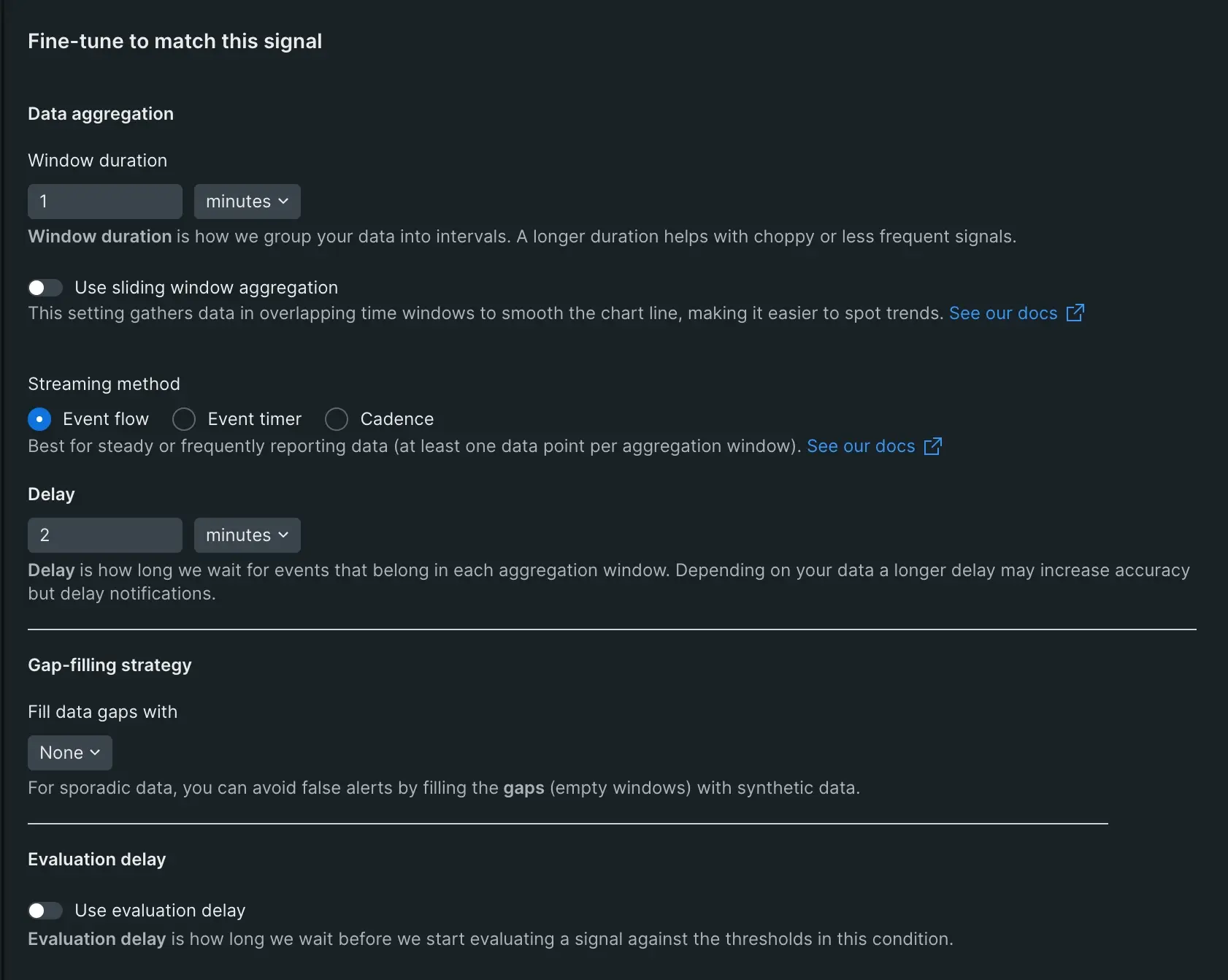Click the Event timer option label
This screenshot has width=1228, height=980.
point(254,419)
